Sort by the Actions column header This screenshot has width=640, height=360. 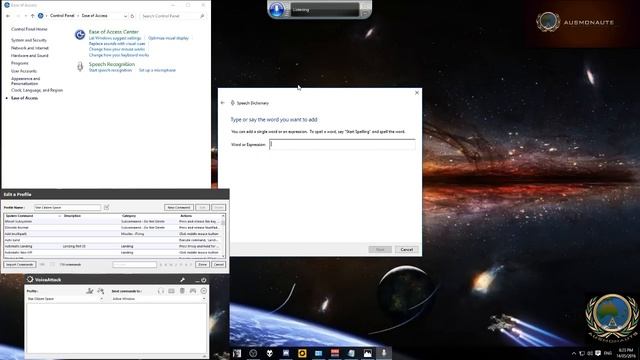click(x=186, y=216)
